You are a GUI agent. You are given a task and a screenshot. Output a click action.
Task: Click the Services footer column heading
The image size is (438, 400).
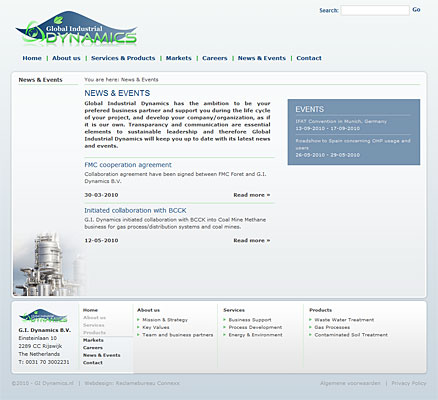pos(234,310)
